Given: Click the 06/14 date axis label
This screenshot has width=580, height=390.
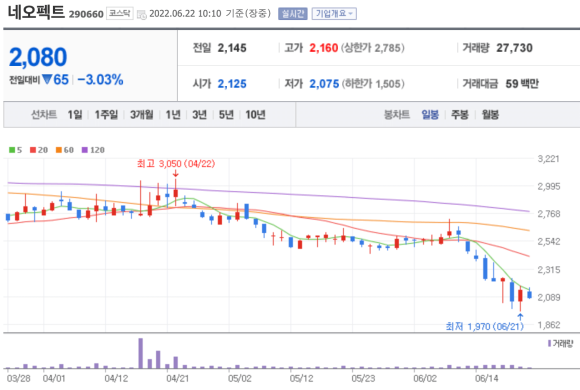Looking at the screenshot, I should click(487, 379).
